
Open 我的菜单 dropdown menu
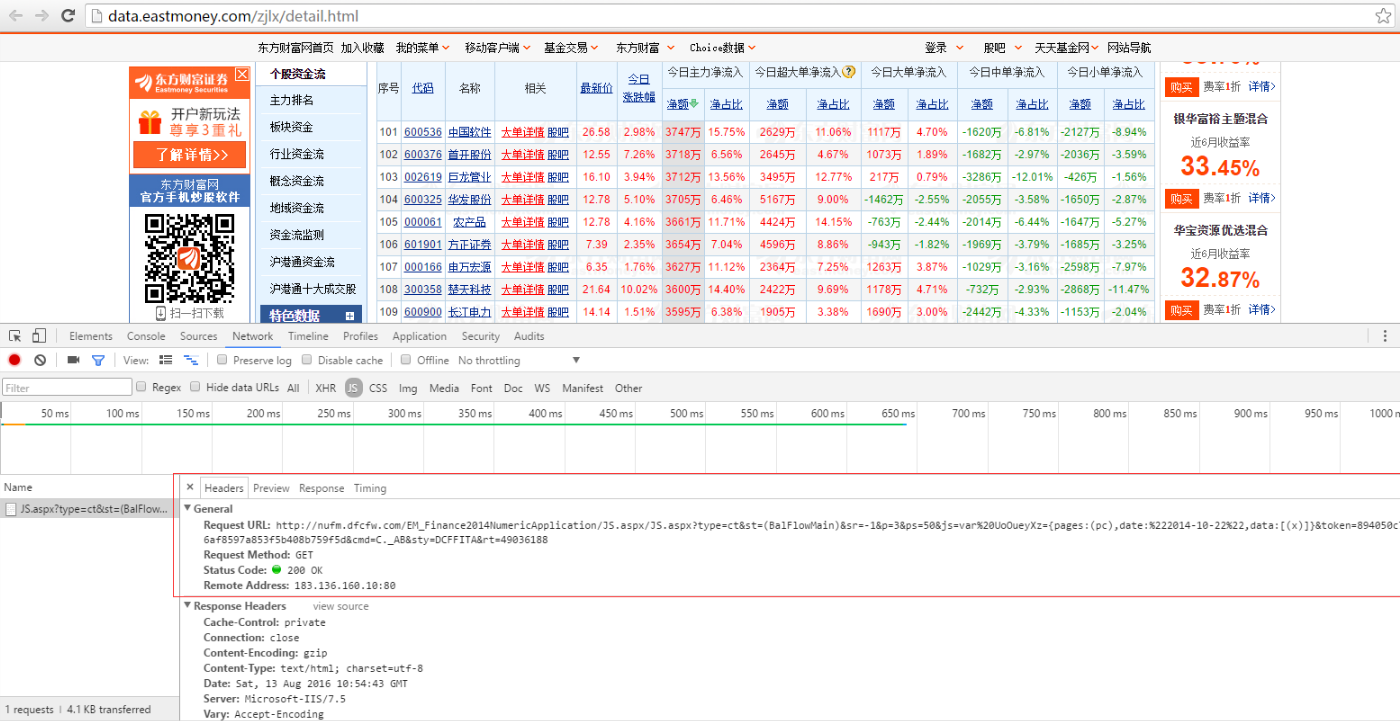(423, 47)
